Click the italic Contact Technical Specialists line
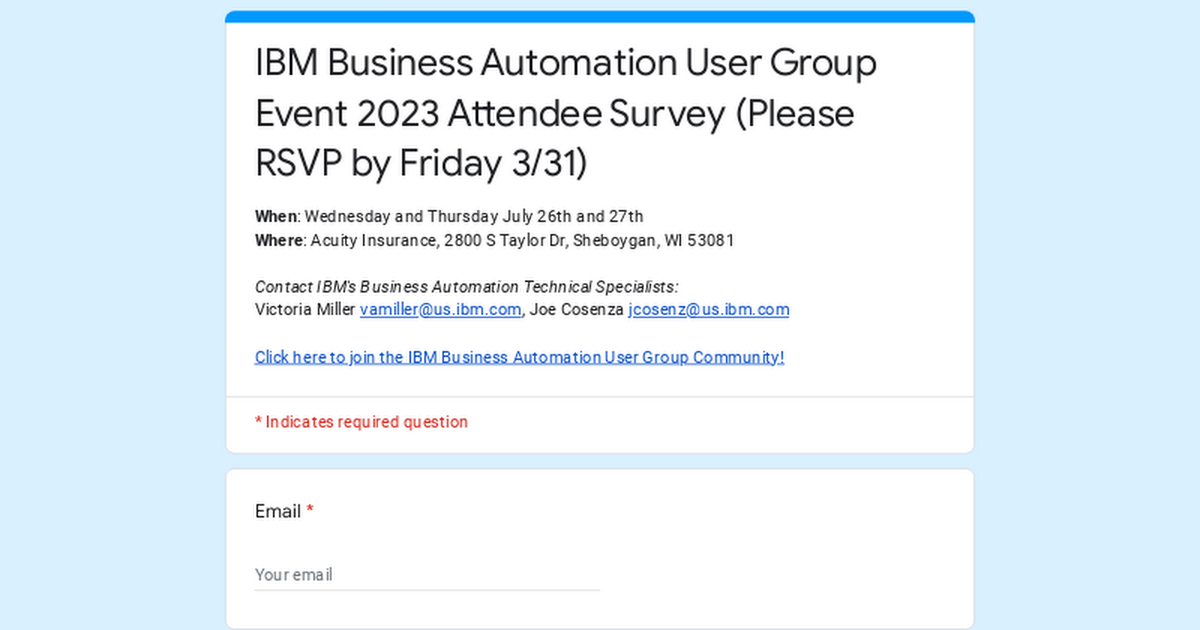Image resolution: width=1200 pixels, height=630 pixels. tap(467, 286)
